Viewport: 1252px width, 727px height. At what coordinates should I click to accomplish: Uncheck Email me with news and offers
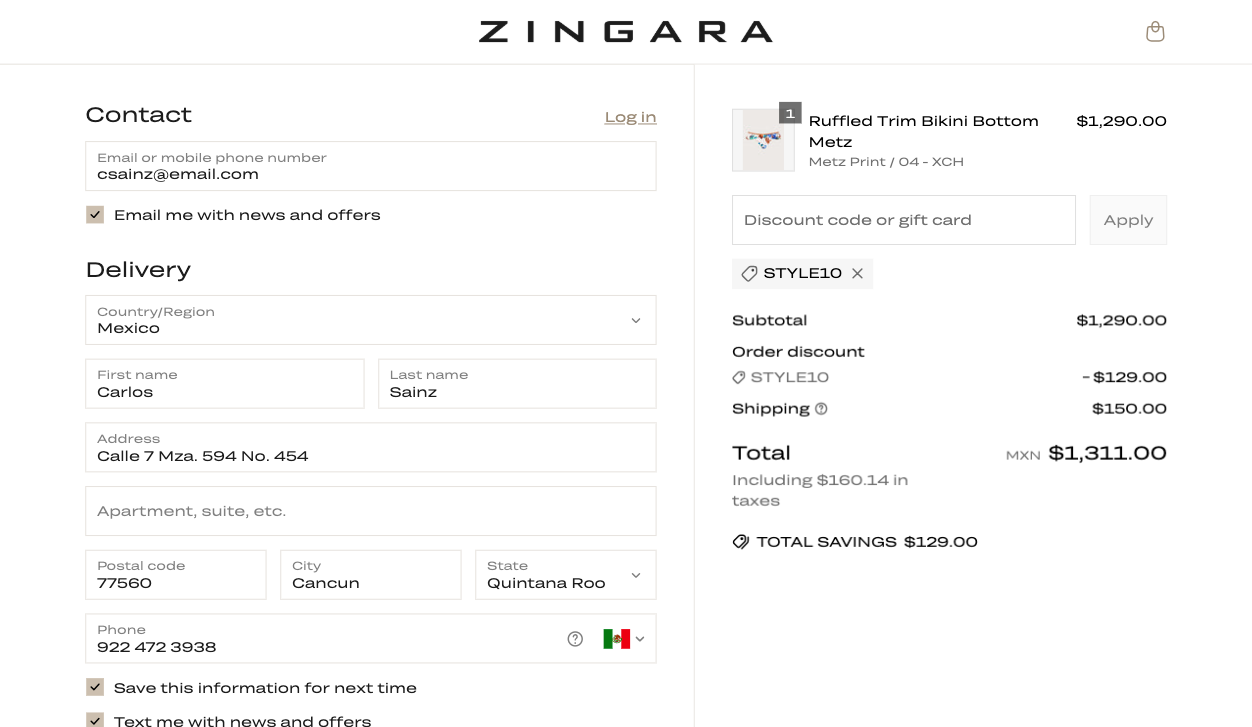[x=95, y=215]
